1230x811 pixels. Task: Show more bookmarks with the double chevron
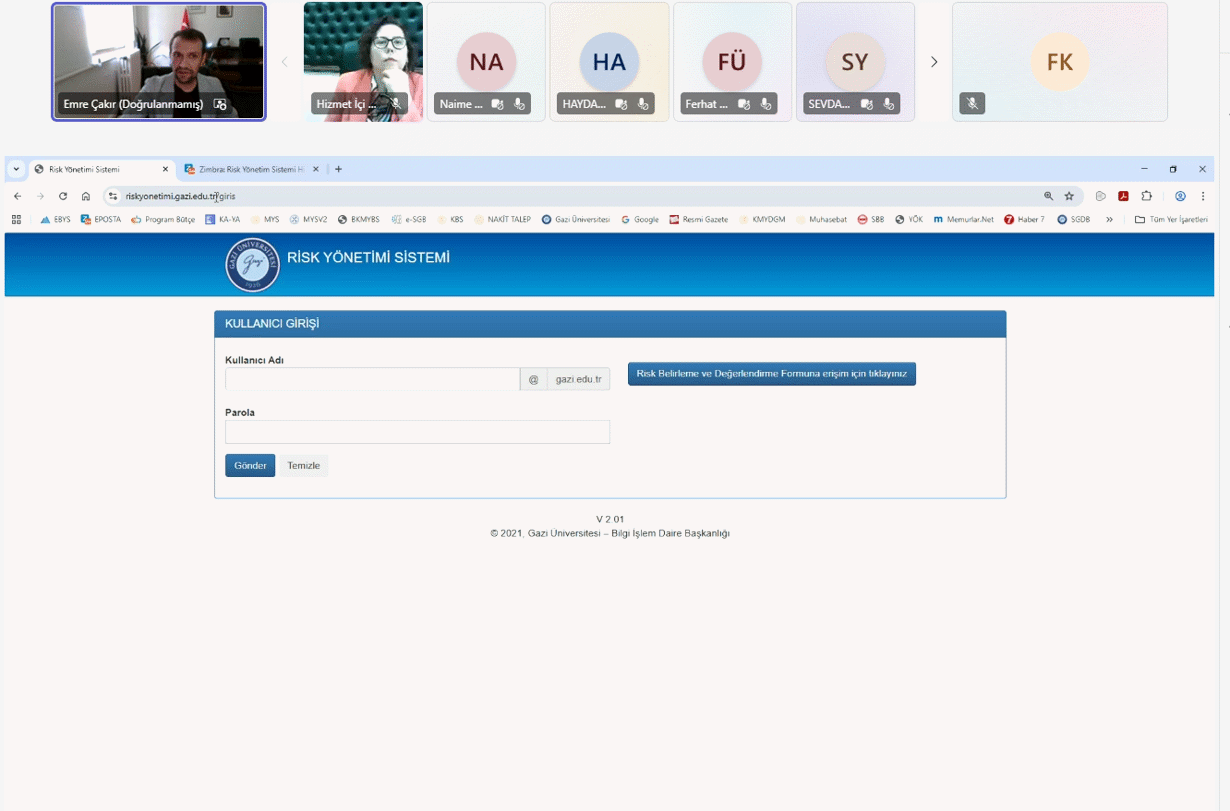(x=1109, y=220)
